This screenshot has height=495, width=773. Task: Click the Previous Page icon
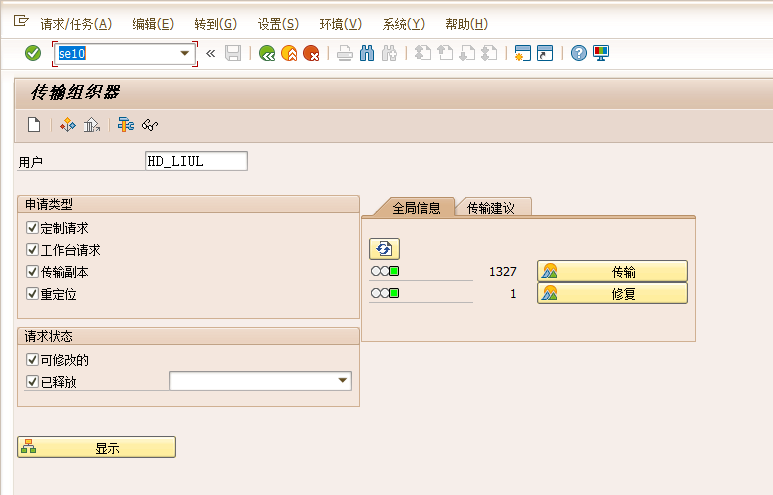click(x=445, y=53)
